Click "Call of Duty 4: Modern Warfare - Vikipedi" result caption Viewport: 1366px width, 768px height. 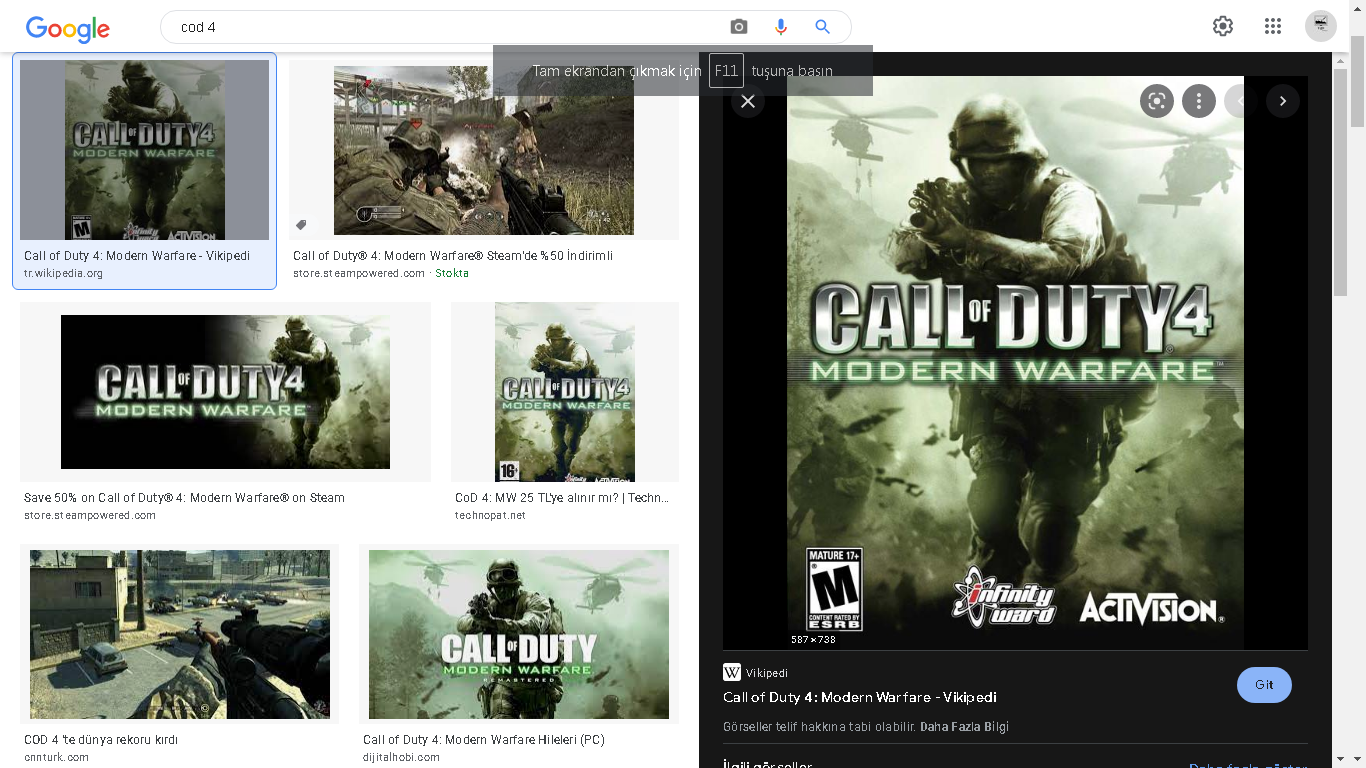click(137, 256)
